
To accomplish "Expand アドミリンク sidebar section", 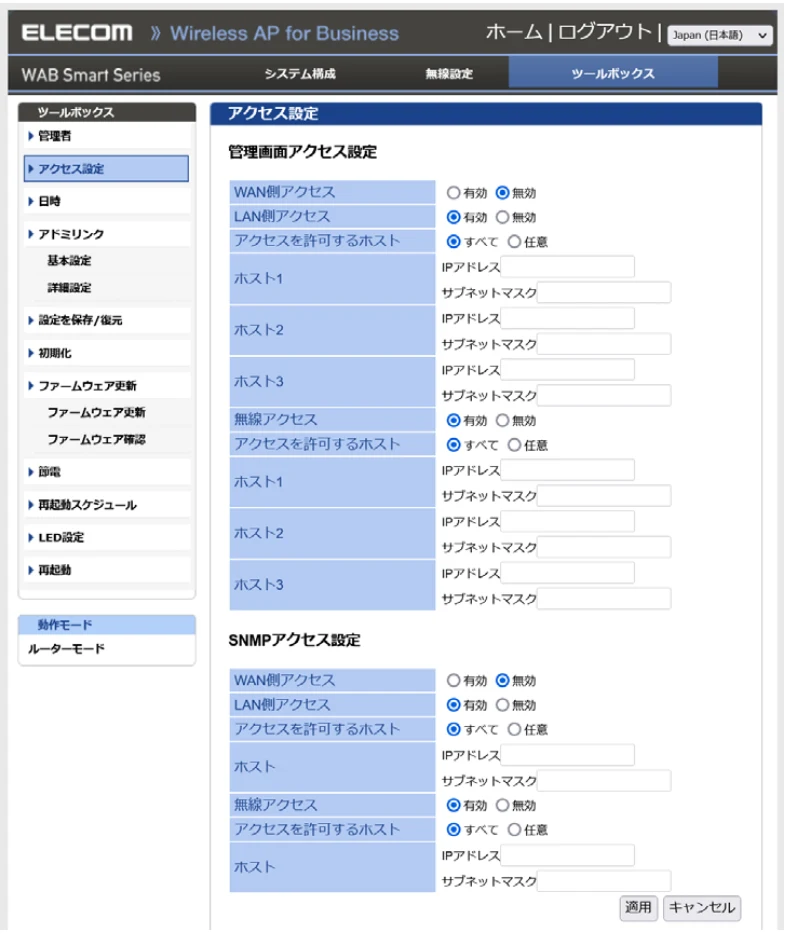I will (x=107, y=234).
